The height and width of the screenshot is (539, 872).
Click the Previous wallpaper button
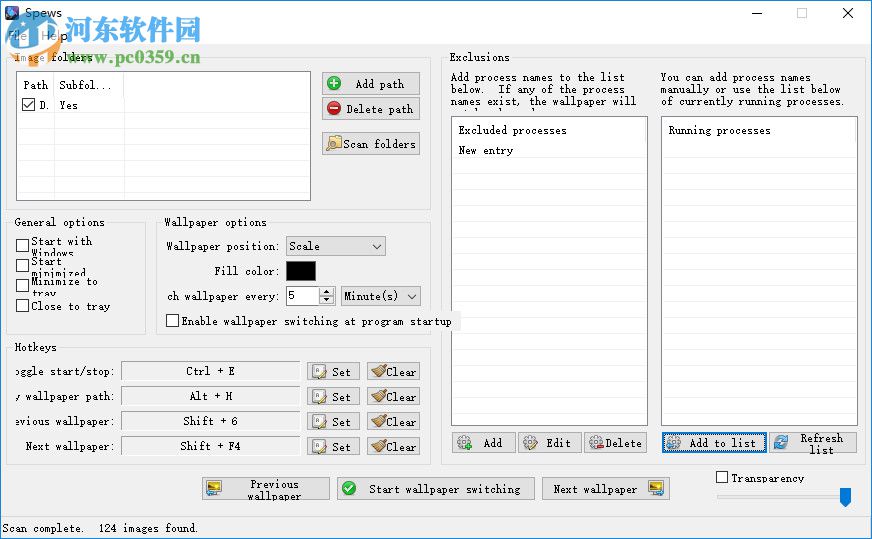point(266,488)
